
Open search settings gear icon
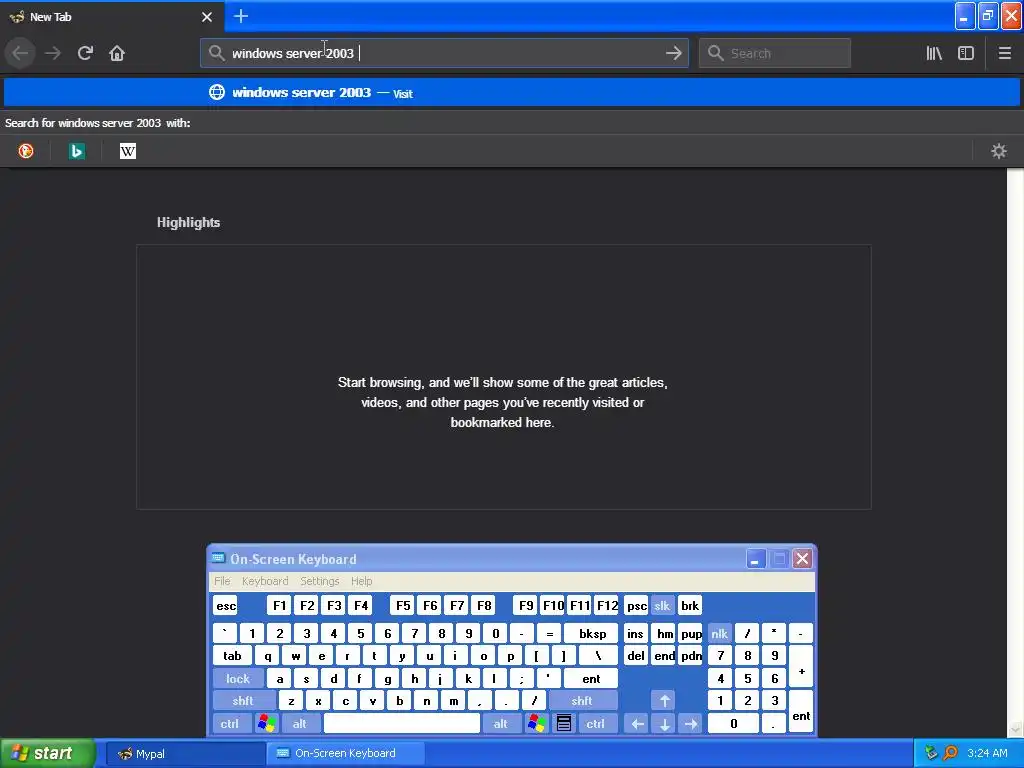999,151
